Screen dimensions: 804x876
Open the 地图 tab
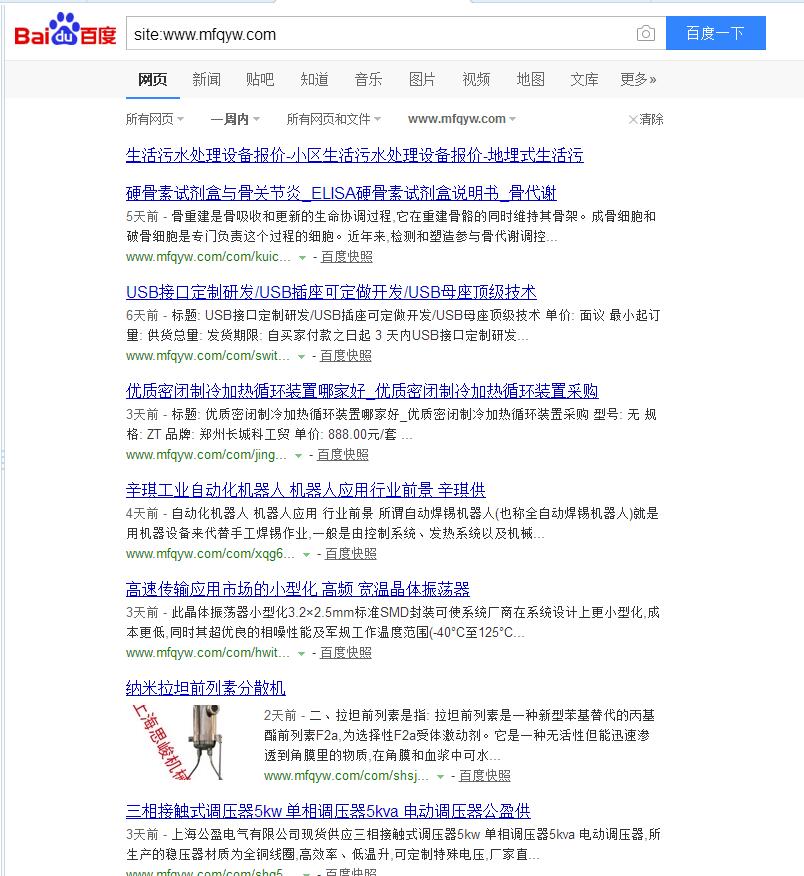(531, 79)
